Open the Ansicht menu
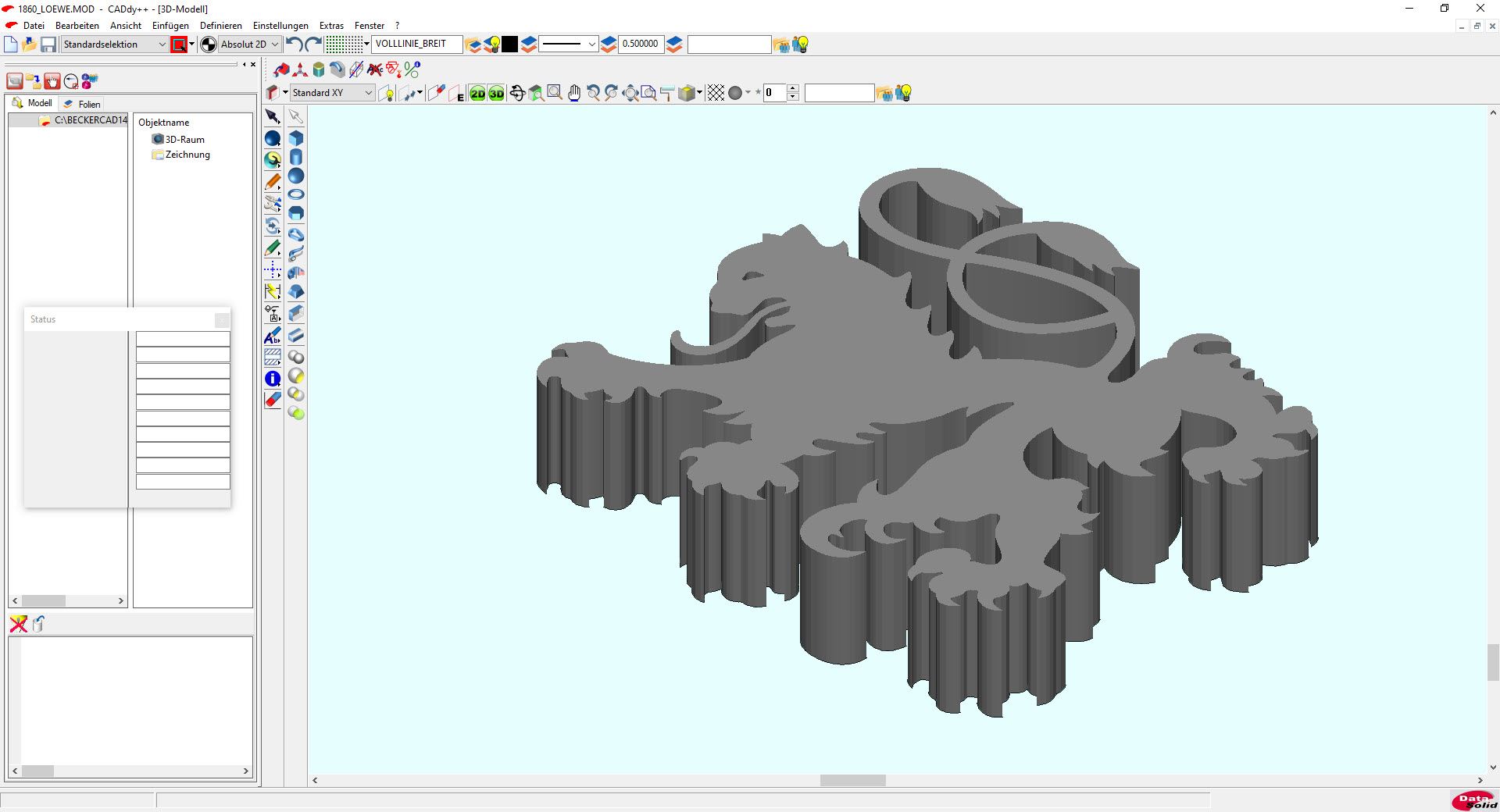 [126, 26]
